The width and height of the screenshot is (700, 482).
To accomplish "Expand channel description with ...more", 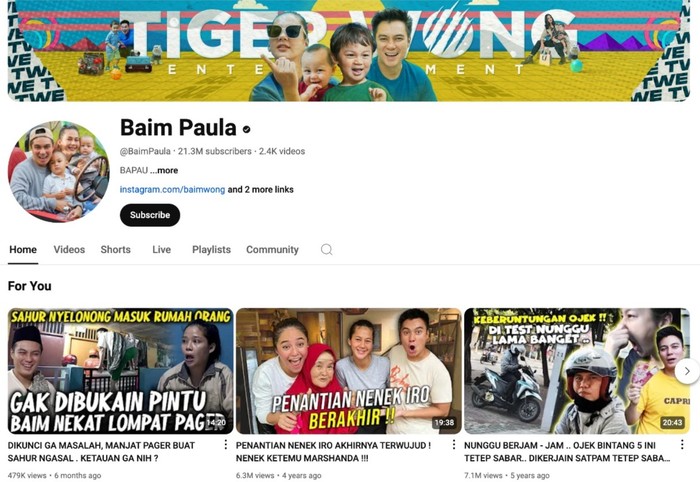I will tap(164, 170).
